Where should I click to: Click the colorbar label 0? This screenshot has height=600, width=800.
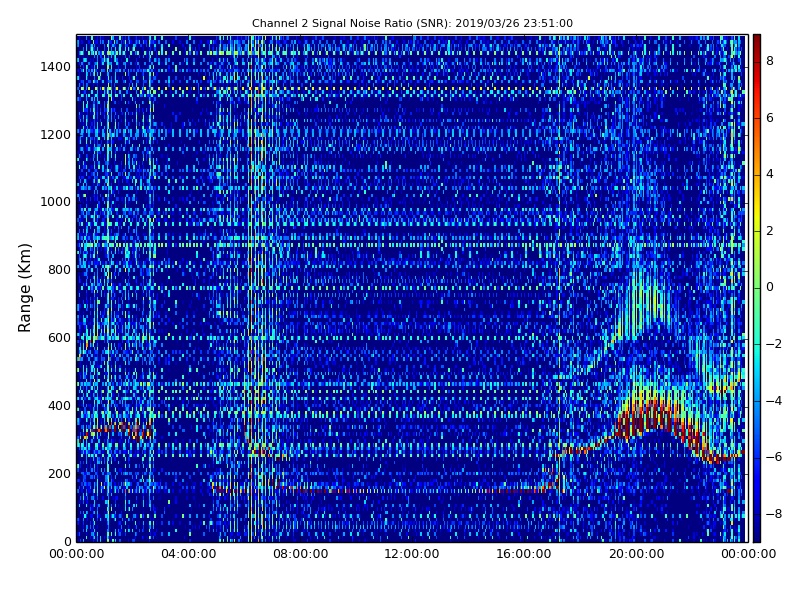[x=770, y=287]
